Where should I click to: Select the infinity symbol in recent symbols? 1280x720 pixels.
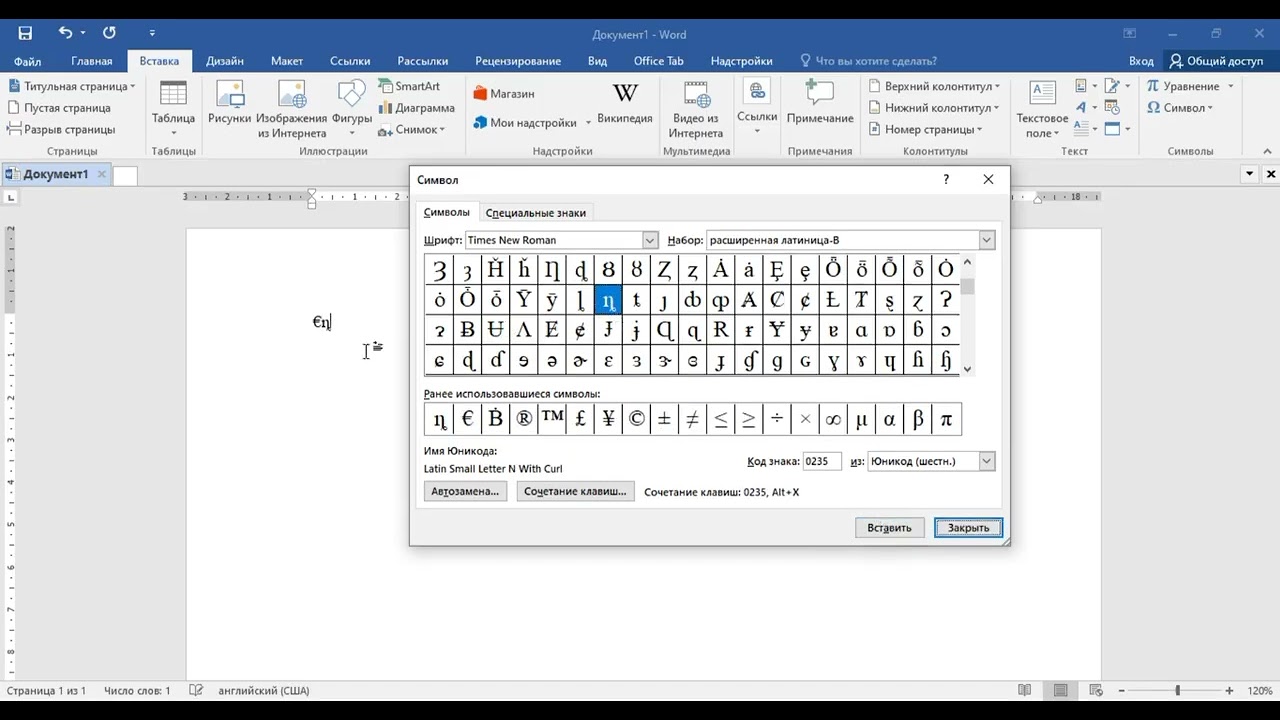(x=833, y=419)
